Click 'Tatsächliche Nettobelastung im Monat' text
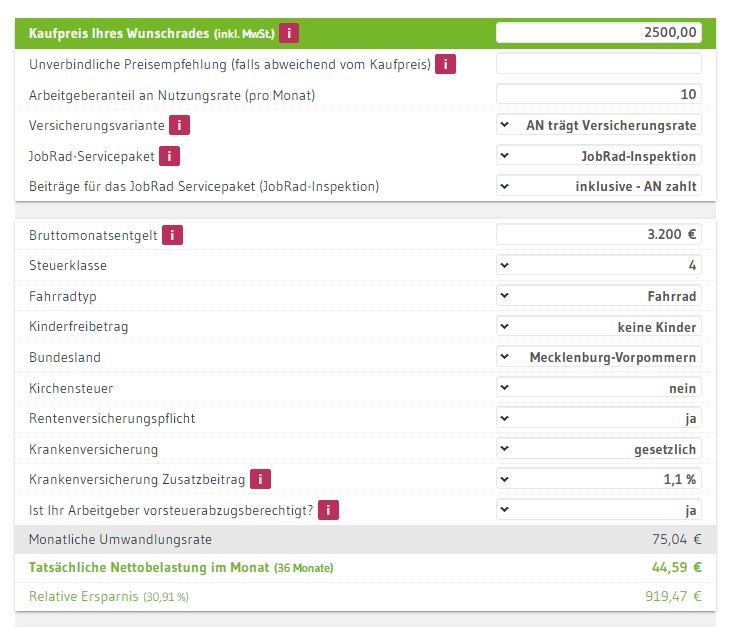Screen dimensions: 736x627 149,568
